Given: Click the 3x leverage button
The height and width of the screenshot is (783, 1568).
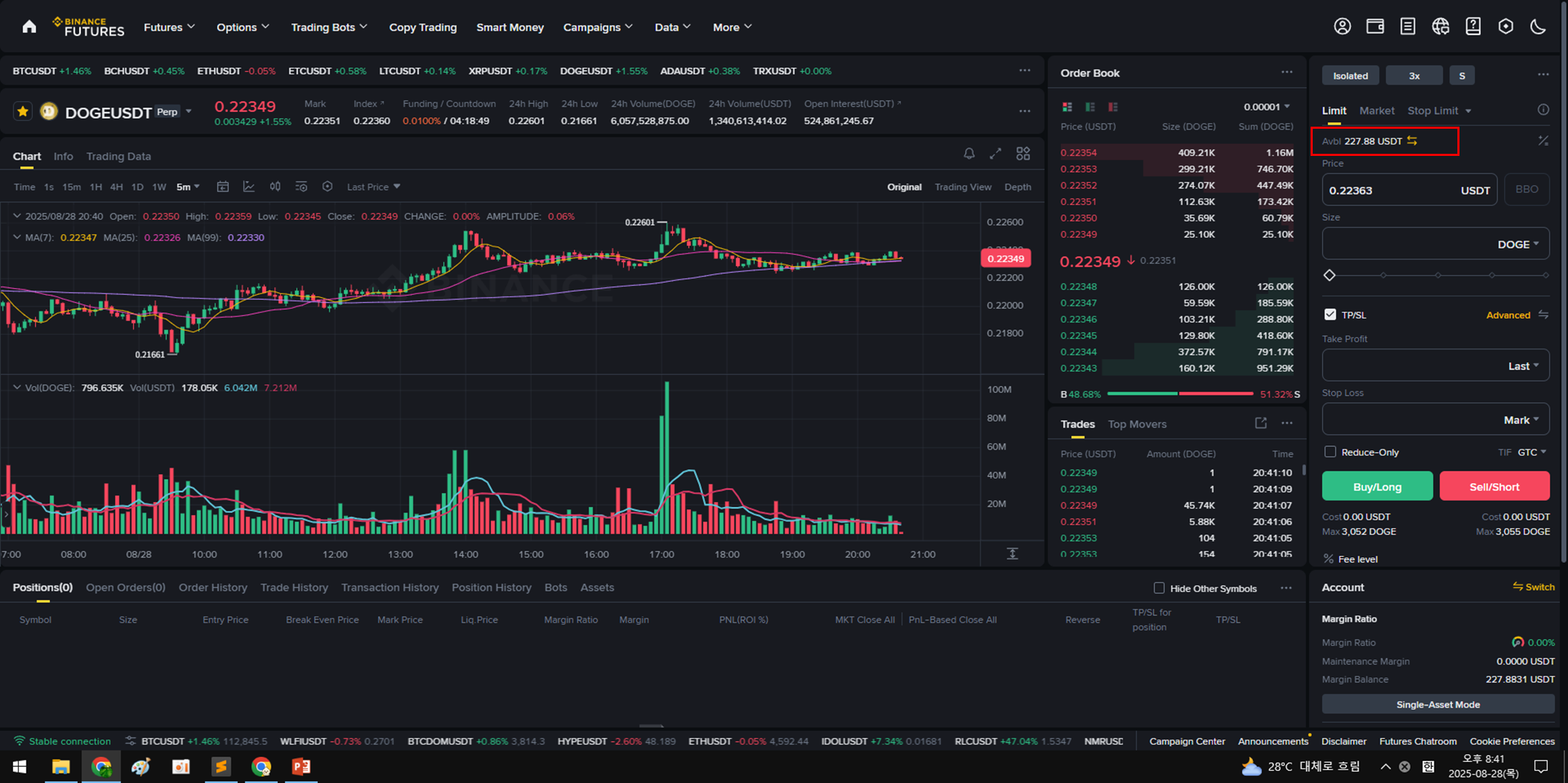Looking at the screenshot, I should (1414, 76).
